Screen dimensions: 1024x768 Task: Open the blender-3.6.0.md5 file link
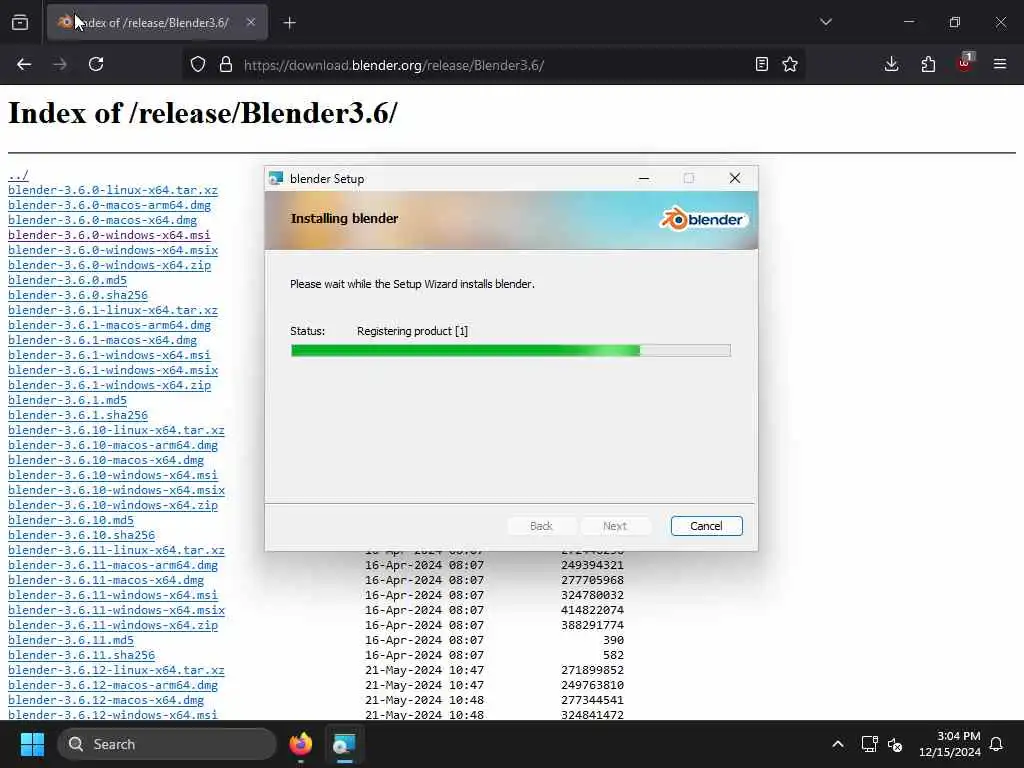point(67,280)
